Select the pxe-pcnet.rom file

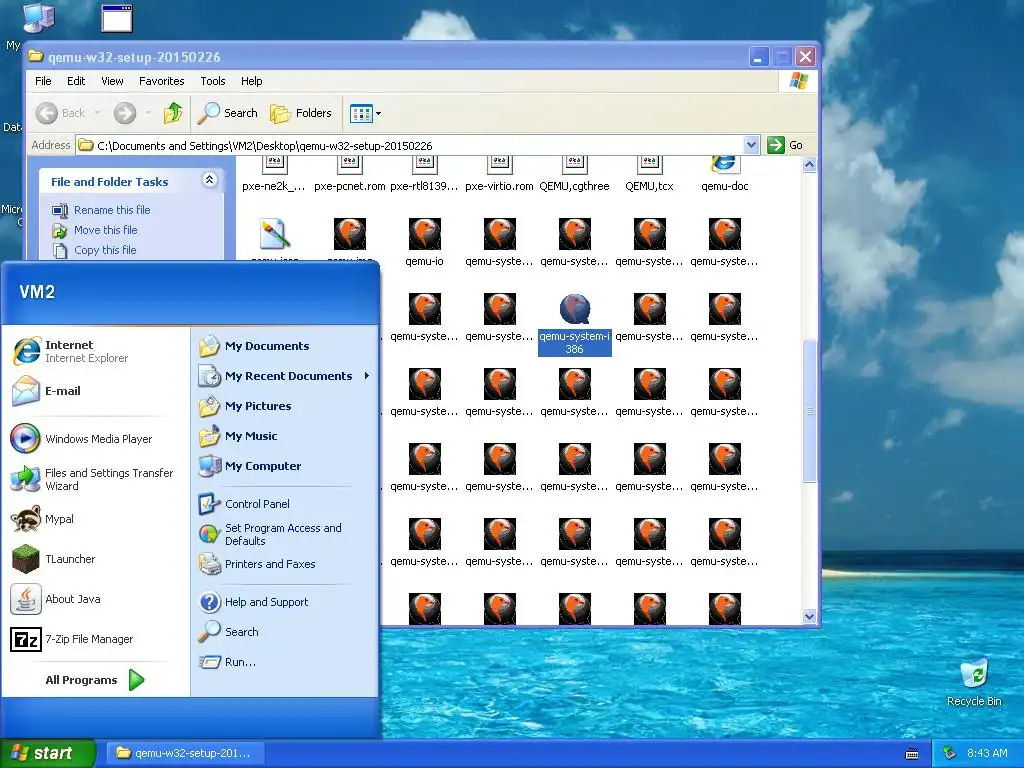(x=349, y=174)
